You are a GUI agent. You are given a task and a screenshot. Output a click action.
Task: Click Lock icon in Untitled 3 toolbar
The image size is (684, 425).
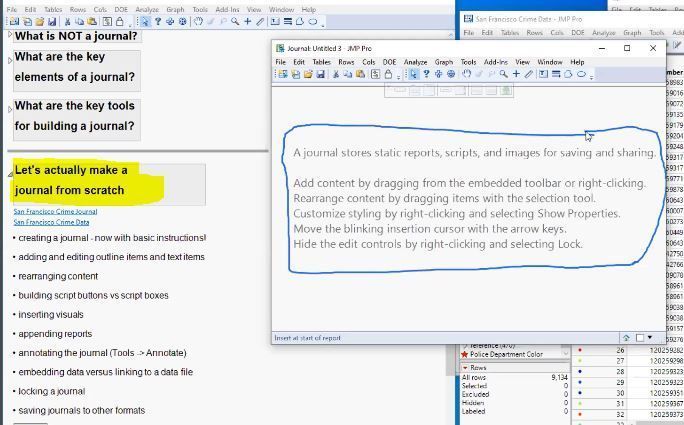(x=388, y=74)
